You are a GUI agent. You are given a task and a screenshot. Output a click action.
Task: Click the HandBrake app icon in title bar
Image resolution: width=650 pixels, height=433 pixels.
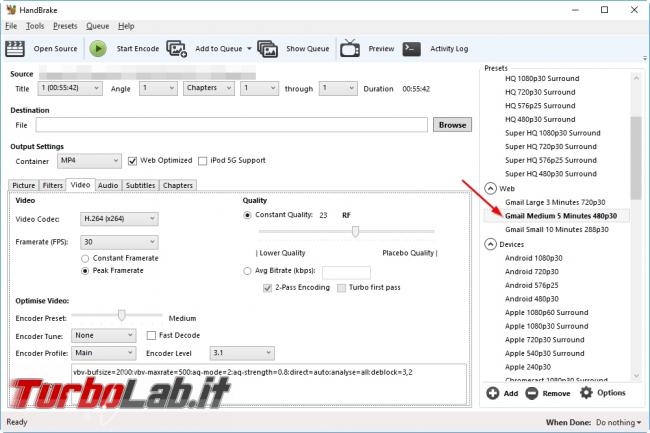click(11, 10)
